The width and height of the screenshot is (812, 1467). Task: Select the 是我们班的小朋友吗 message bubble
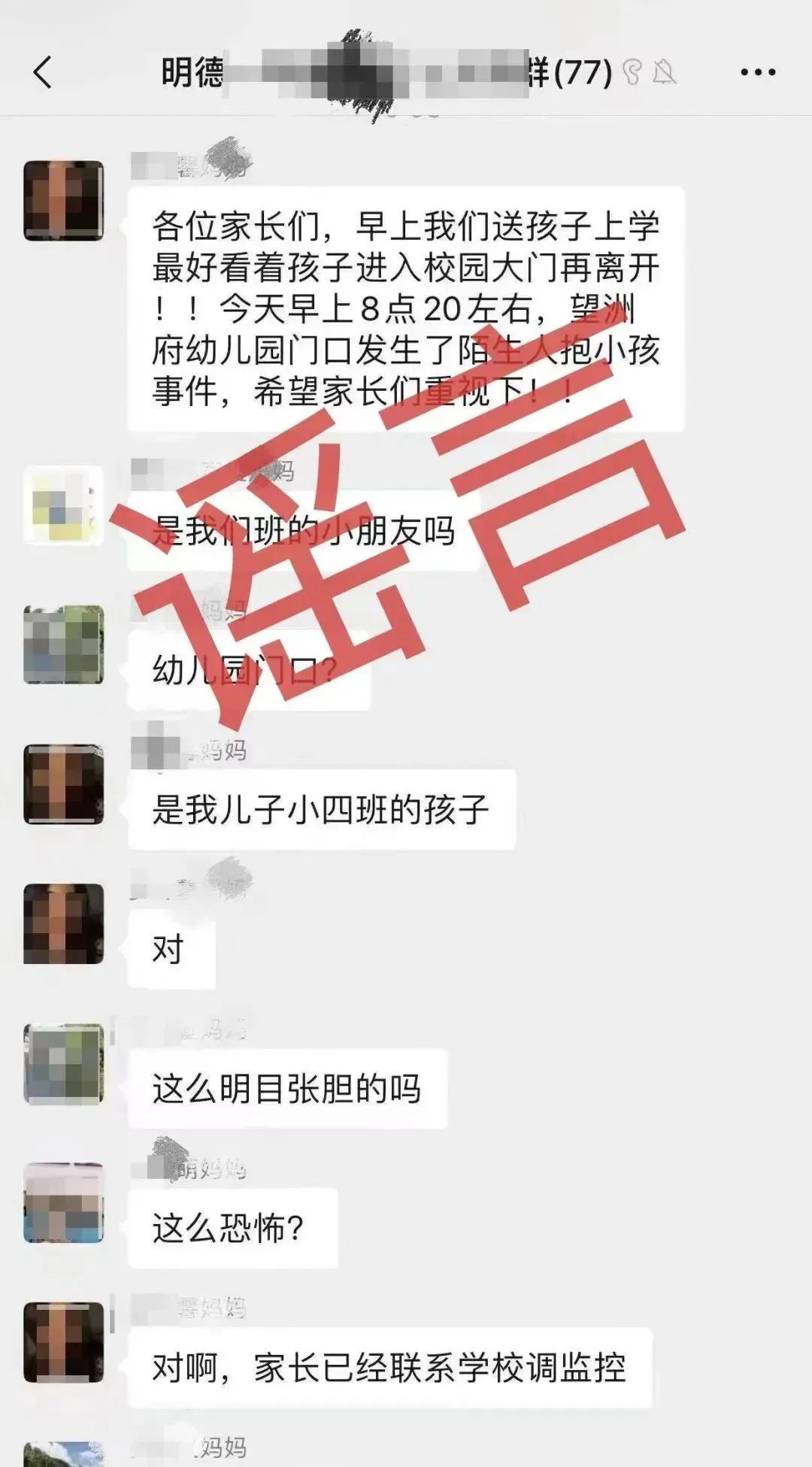(304, 532)
